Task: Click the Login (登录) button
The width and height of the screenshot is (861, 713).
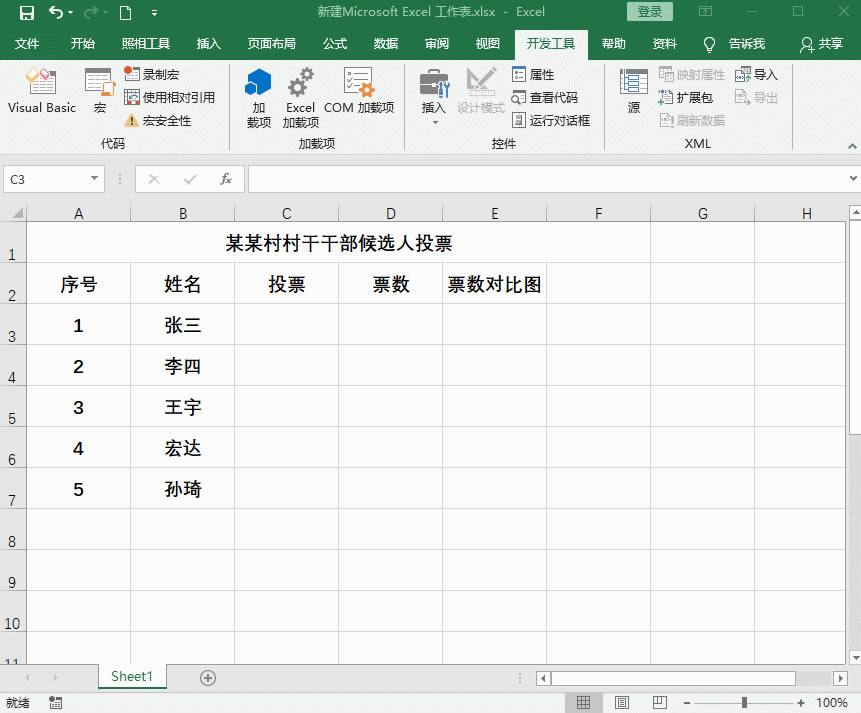Action: (650, 12)
